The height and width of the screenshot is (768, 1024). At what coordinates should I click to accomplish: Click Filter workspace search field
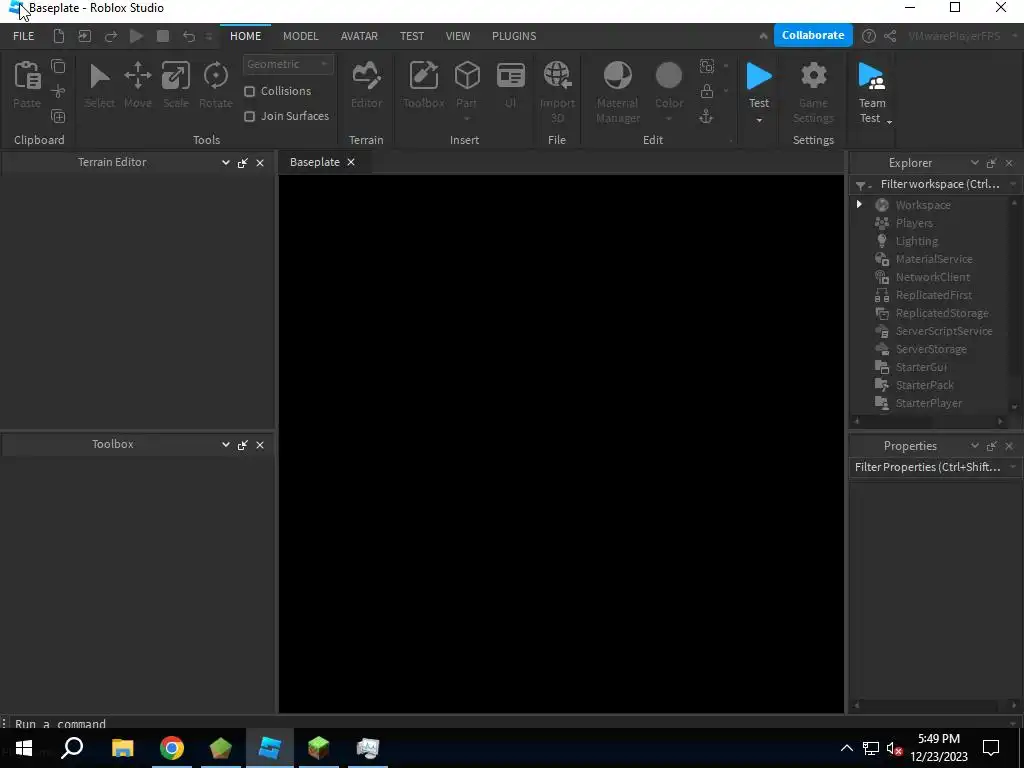click(x=940, y=184)
